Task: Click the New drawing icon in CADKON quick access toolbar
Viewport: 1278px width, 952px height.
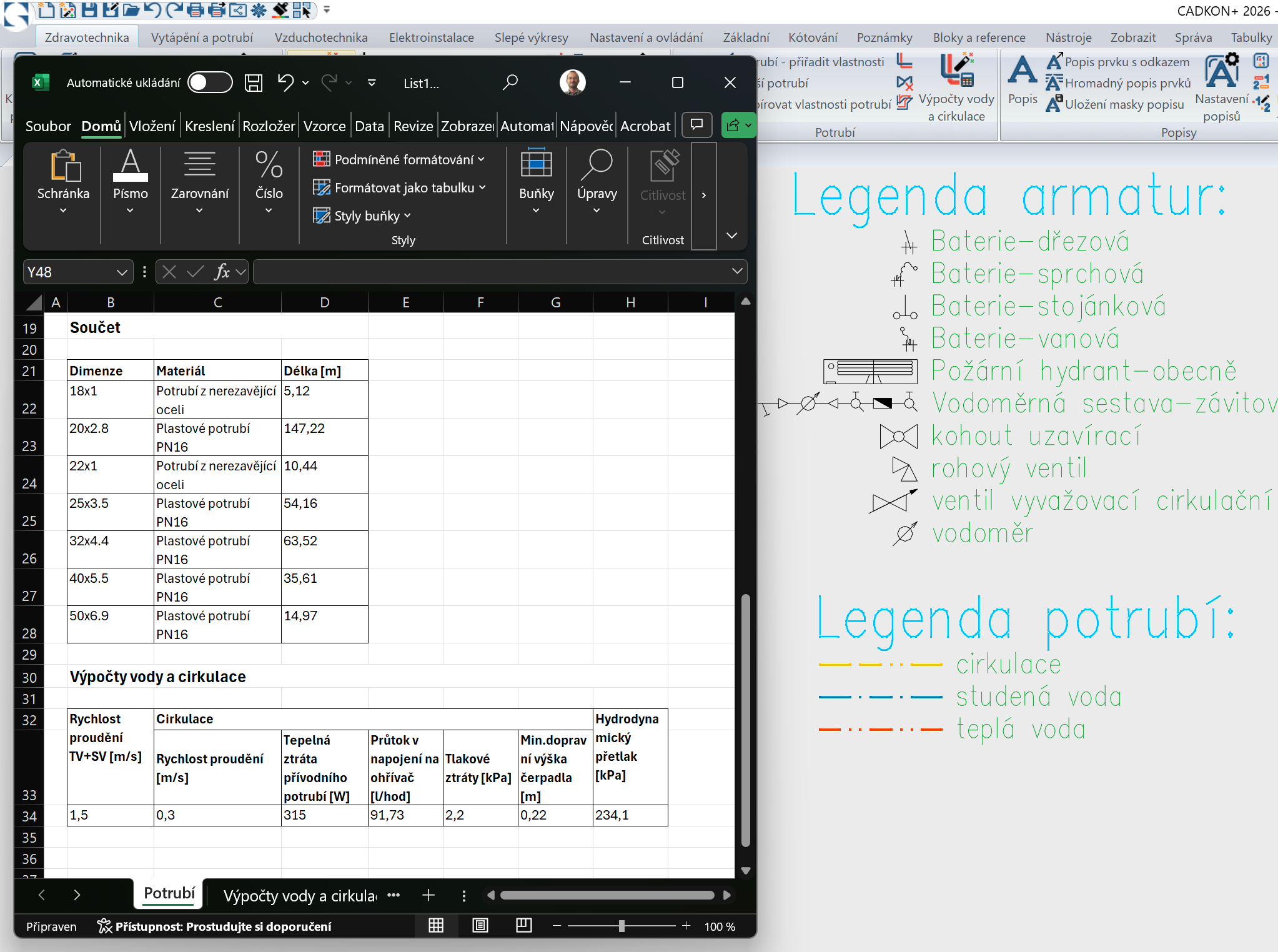Action: [x=46, y=9]
